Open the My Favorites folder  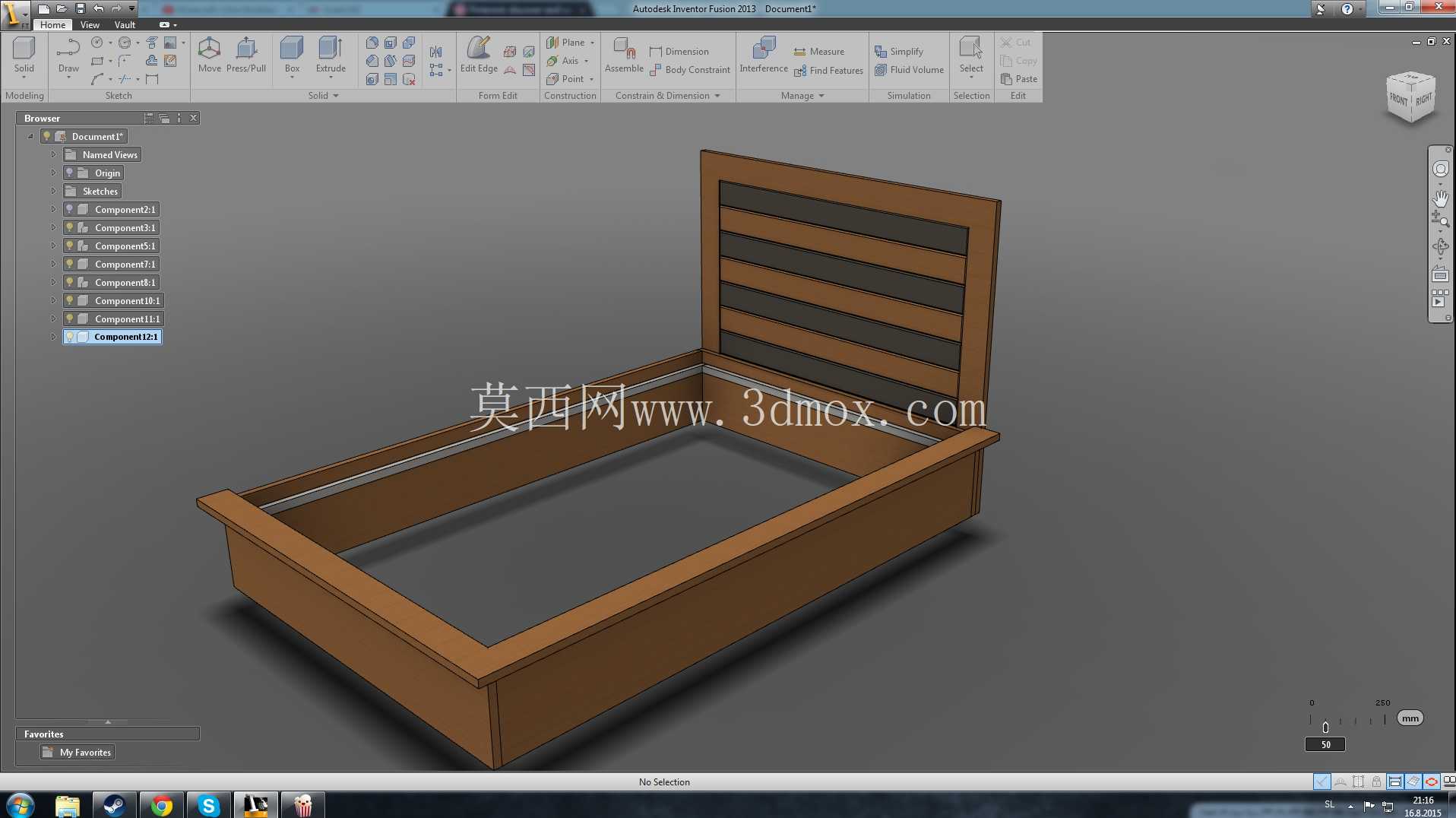[x=78, y=752]
